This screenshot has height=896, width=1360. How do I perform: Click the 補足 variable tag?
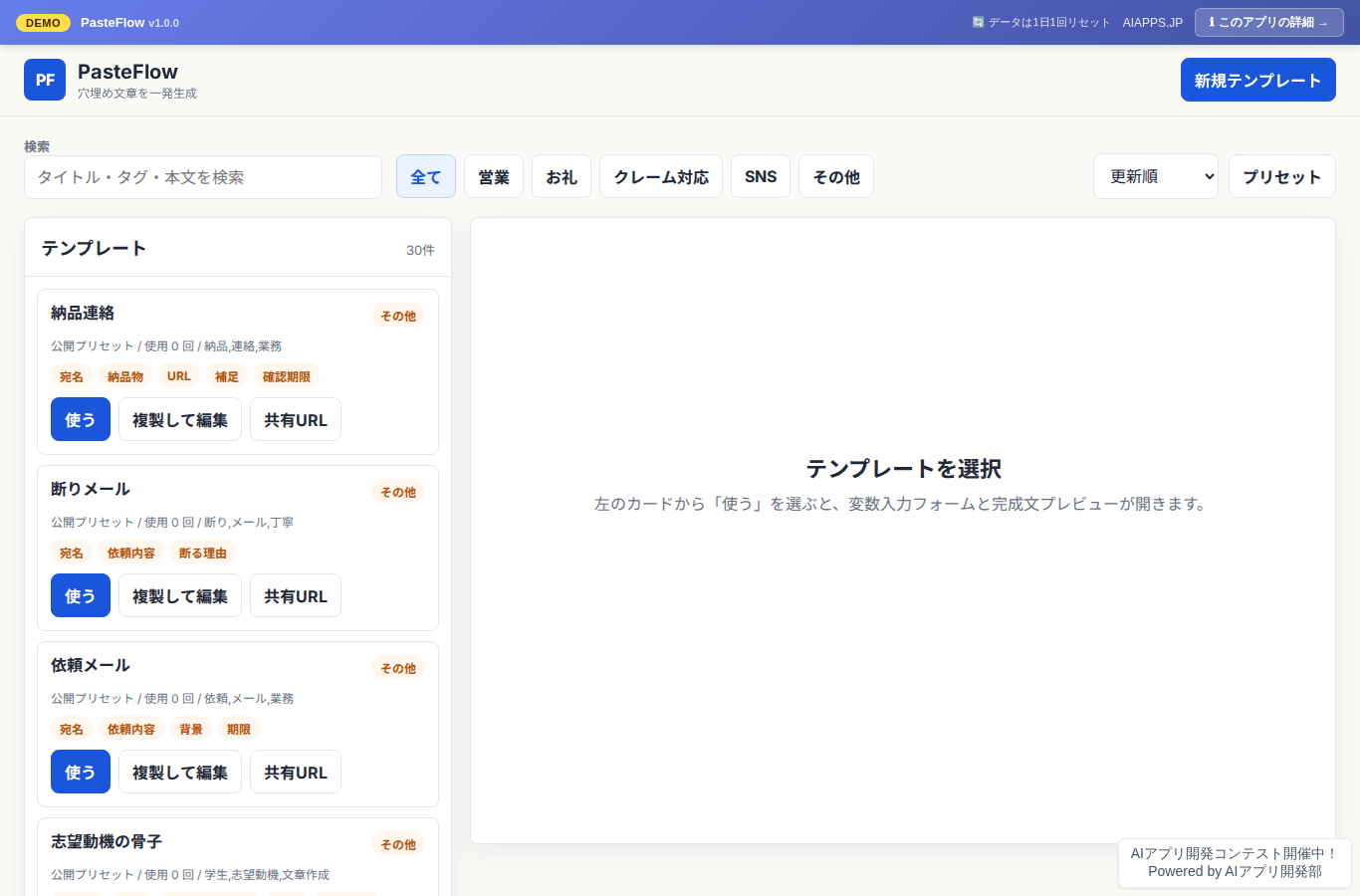[x=227, y=376]
